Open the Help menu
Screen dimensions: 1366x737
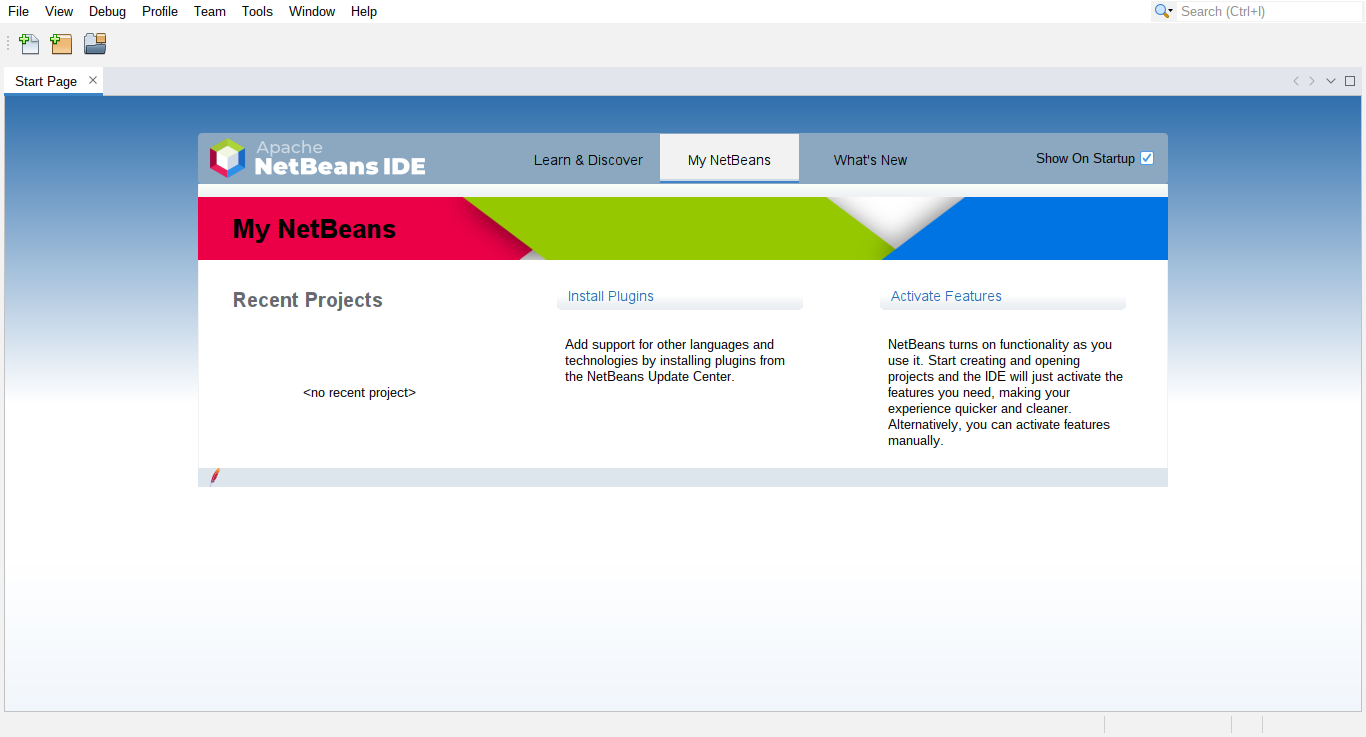(364, 11)
